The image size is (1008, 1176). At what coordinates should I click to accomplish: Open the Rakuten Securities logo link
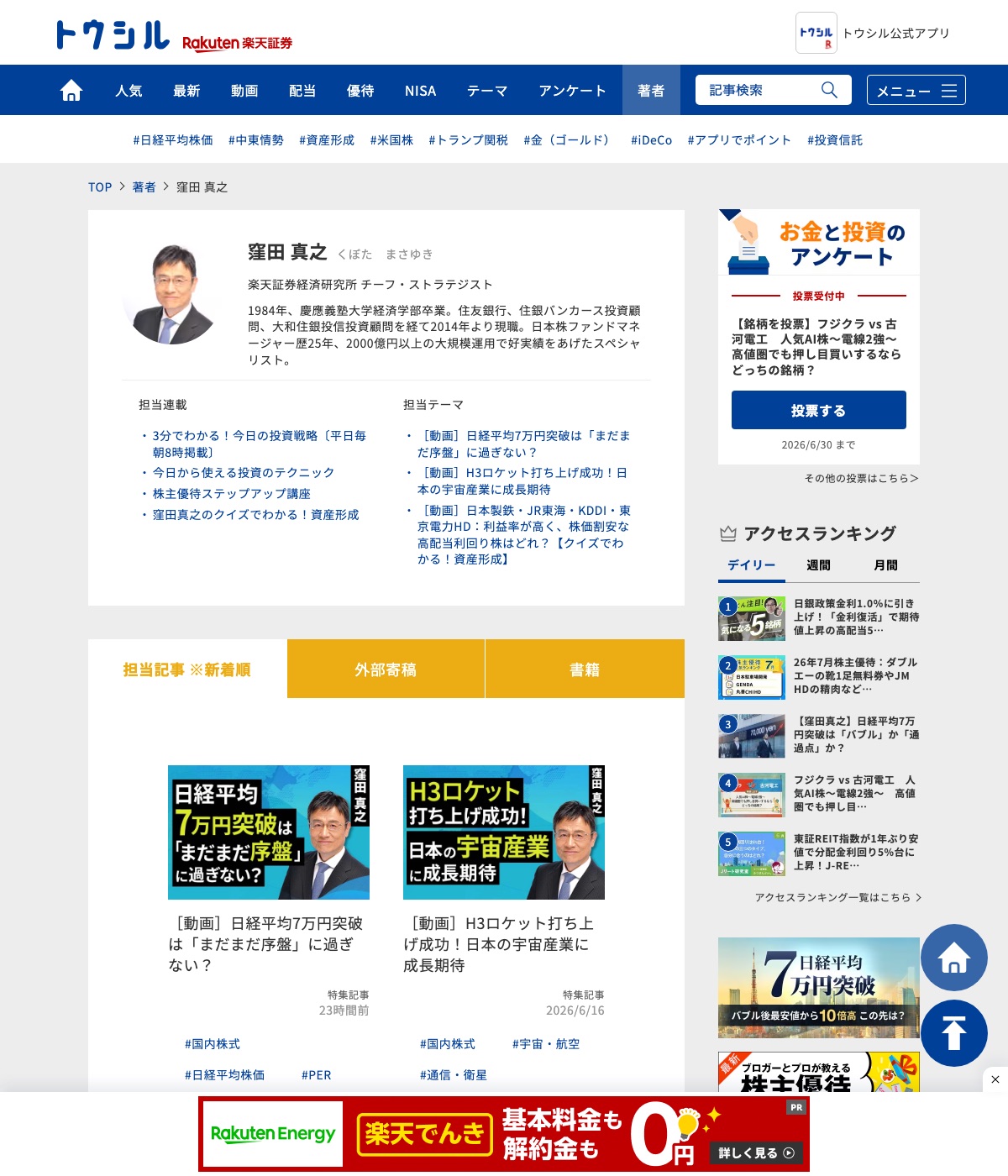[x=238, y=43]
